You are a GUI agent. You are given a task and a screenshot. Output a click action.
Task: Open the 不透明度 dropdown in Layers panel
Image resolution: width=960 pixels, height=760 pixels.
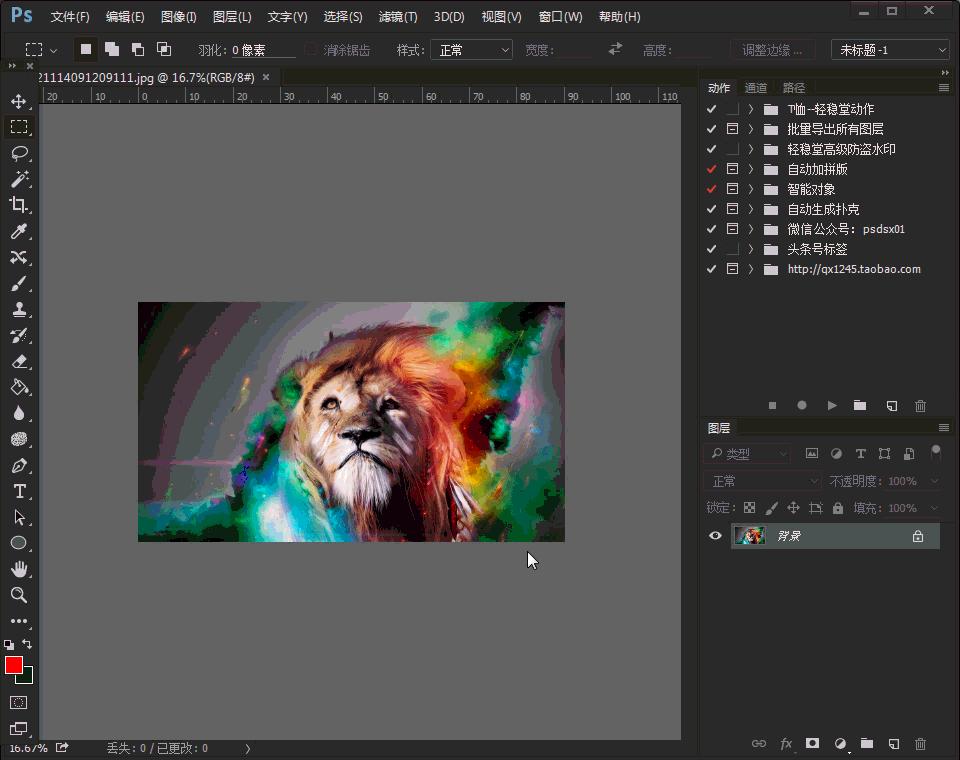point(936,480)
